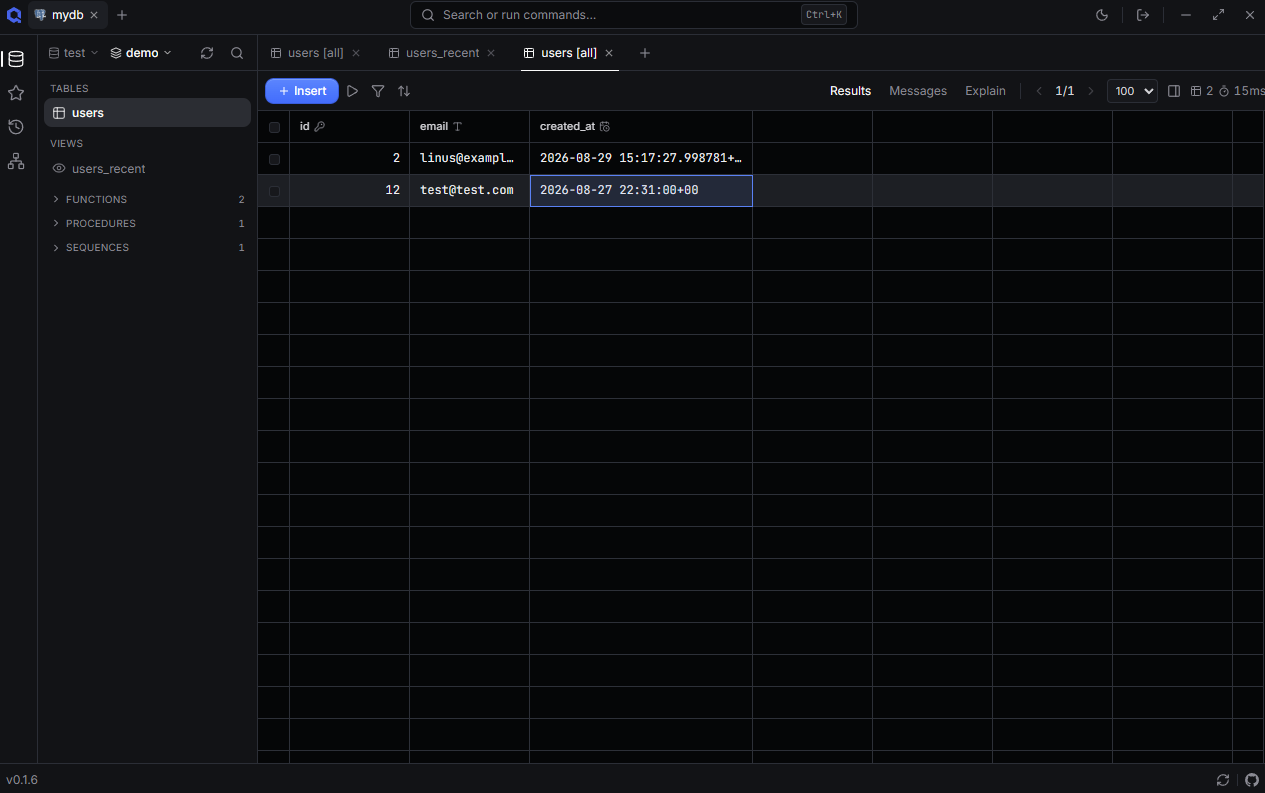Image resolution: width=1265 pixels, height=793 pixels.
Task: Open the filter funnel icon
Action: [x=378, y=91]
